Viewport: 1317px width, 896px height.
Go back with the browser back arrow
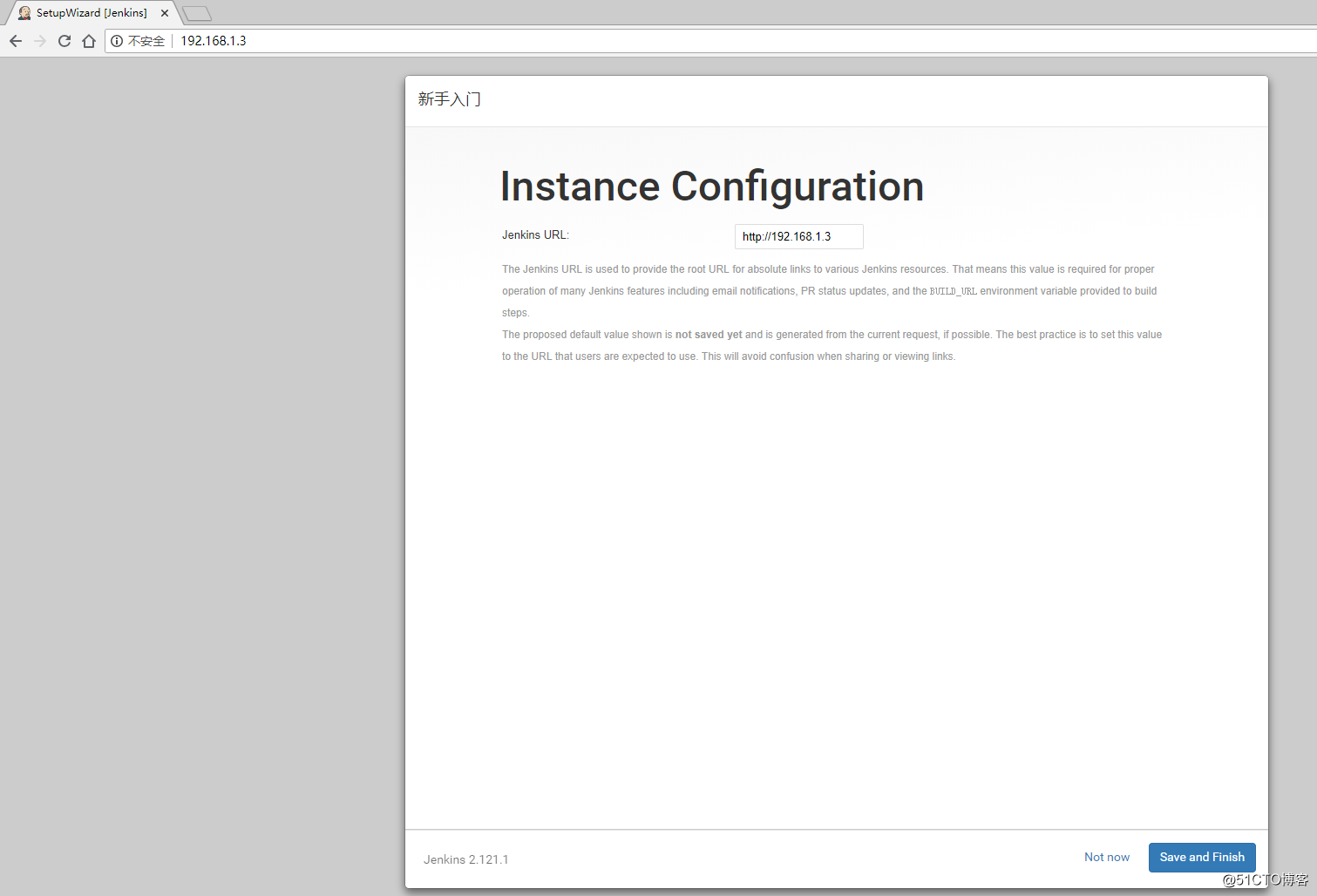[16, 41]
